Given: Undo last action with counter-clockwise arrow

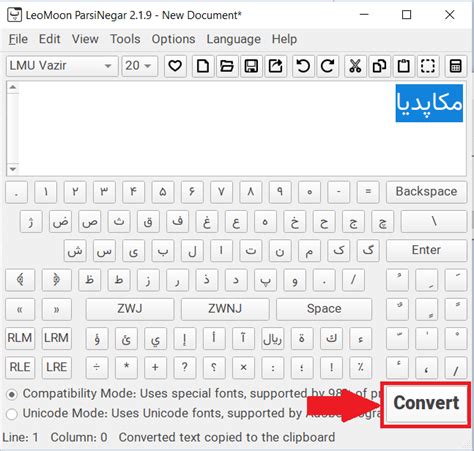Looking at the screenshot, I should click(303, 66).
